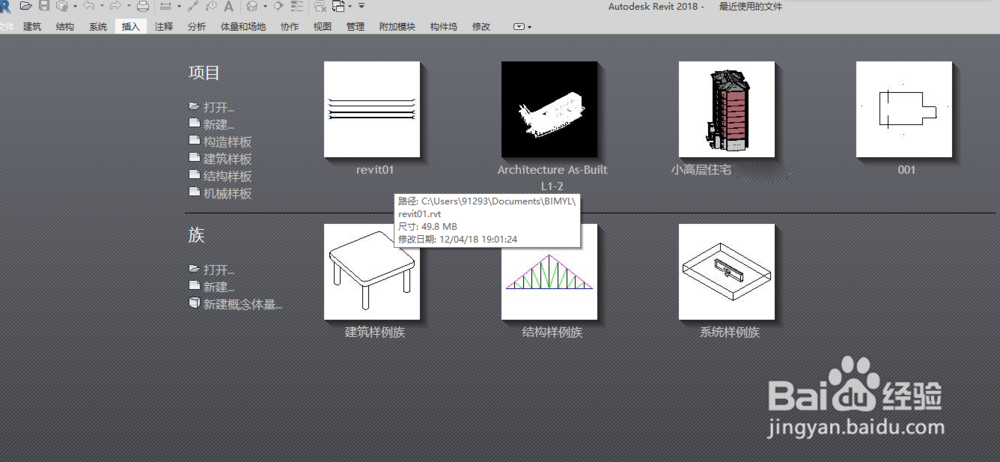The width and height of the screenshot is (1000, 462).
Task: Click the Redo arrow icon
Action: 116,6
